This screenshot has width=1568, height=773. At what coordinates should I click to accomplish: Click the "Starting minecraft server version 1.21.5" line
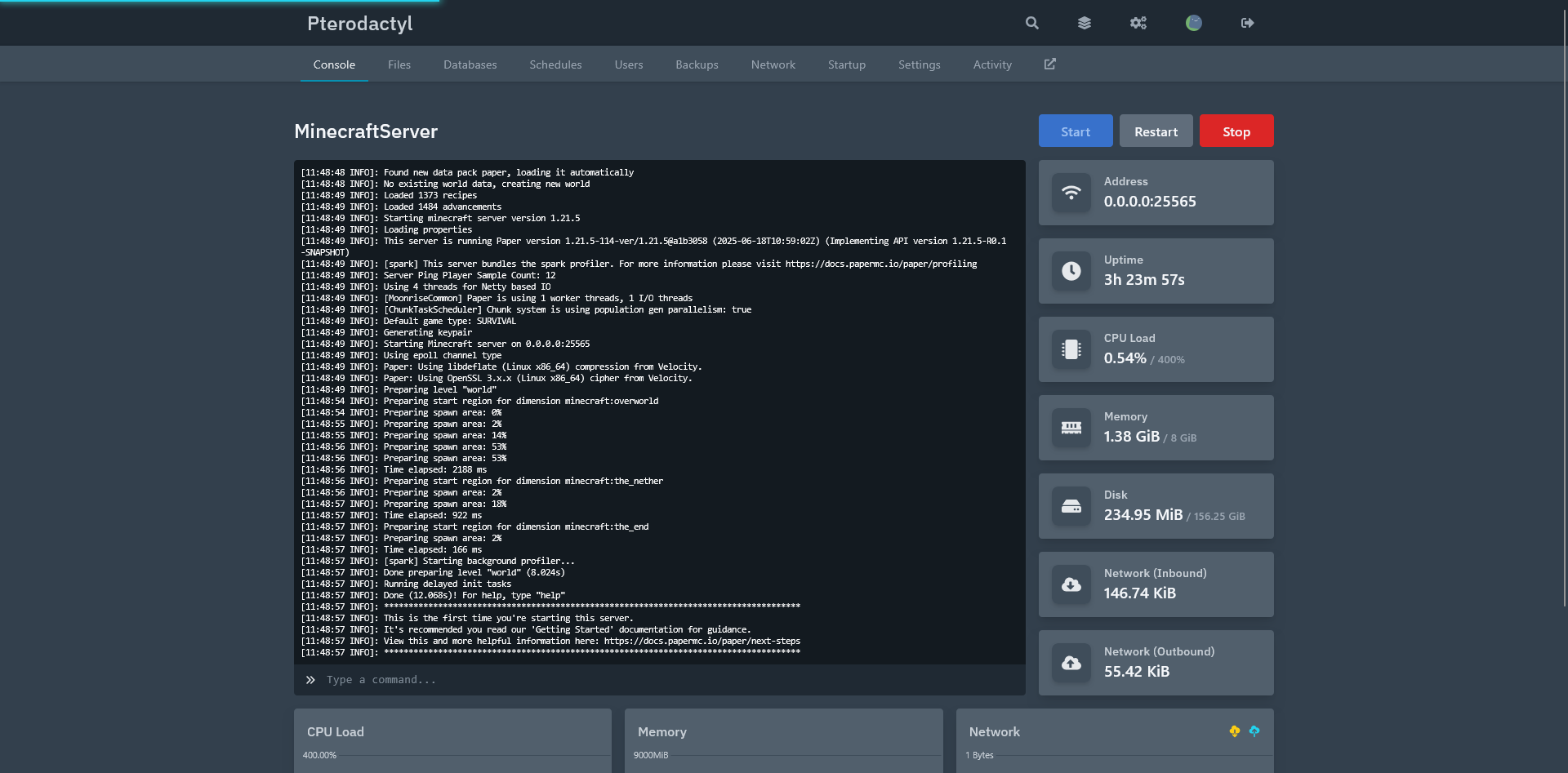click(440, 218)
